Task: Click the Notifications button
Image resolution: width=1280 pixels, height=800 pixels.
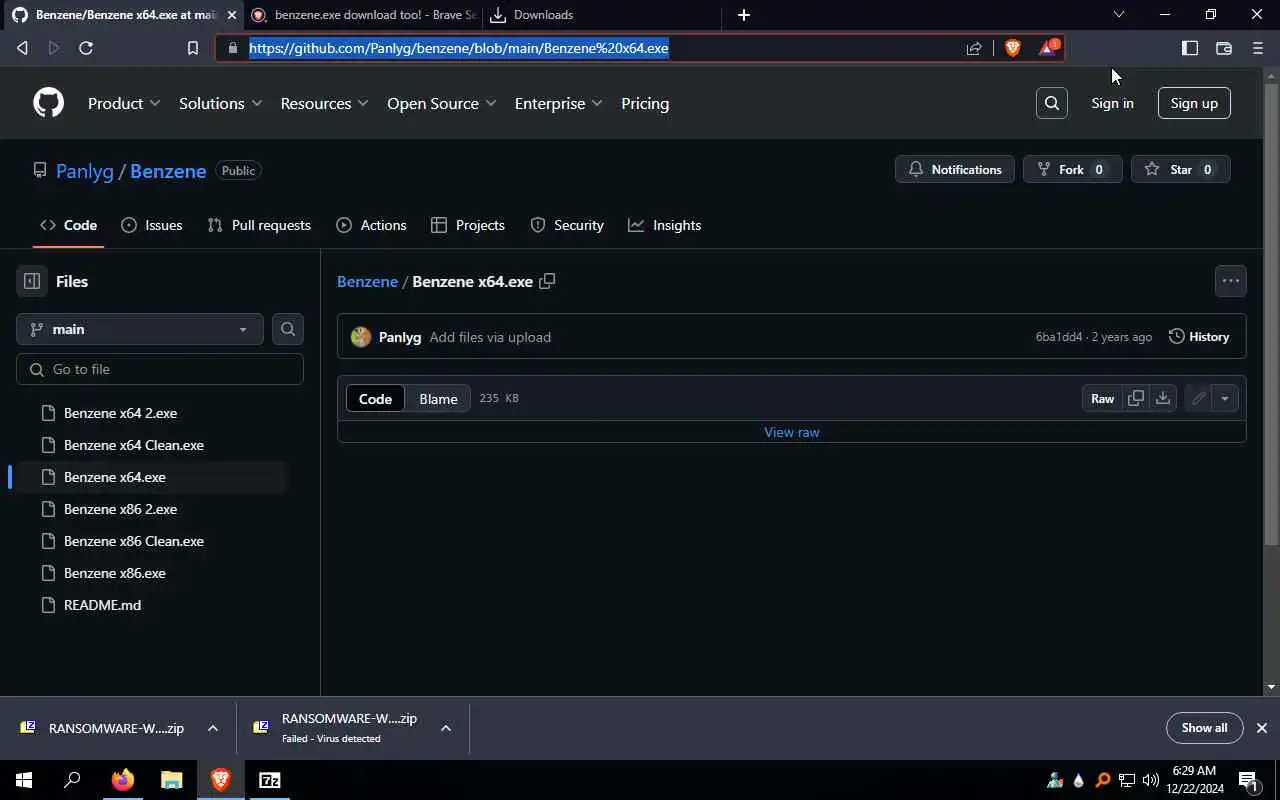Action: 955,169
